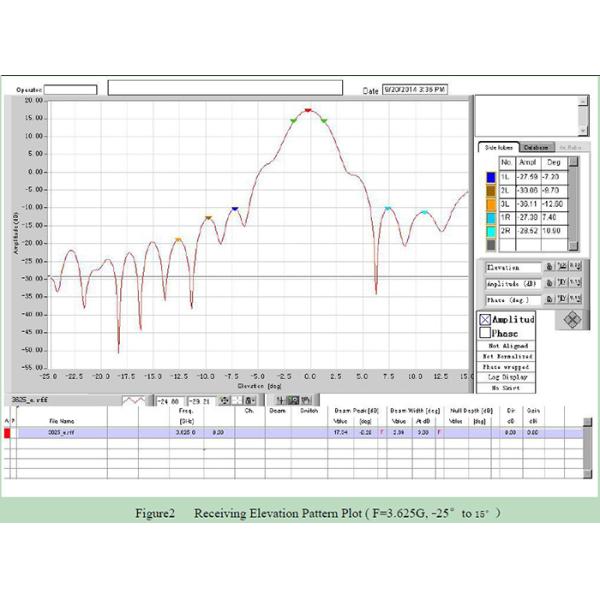Toggle the Not Aligned option
The image size is (600, 600).
click(507, 345)
